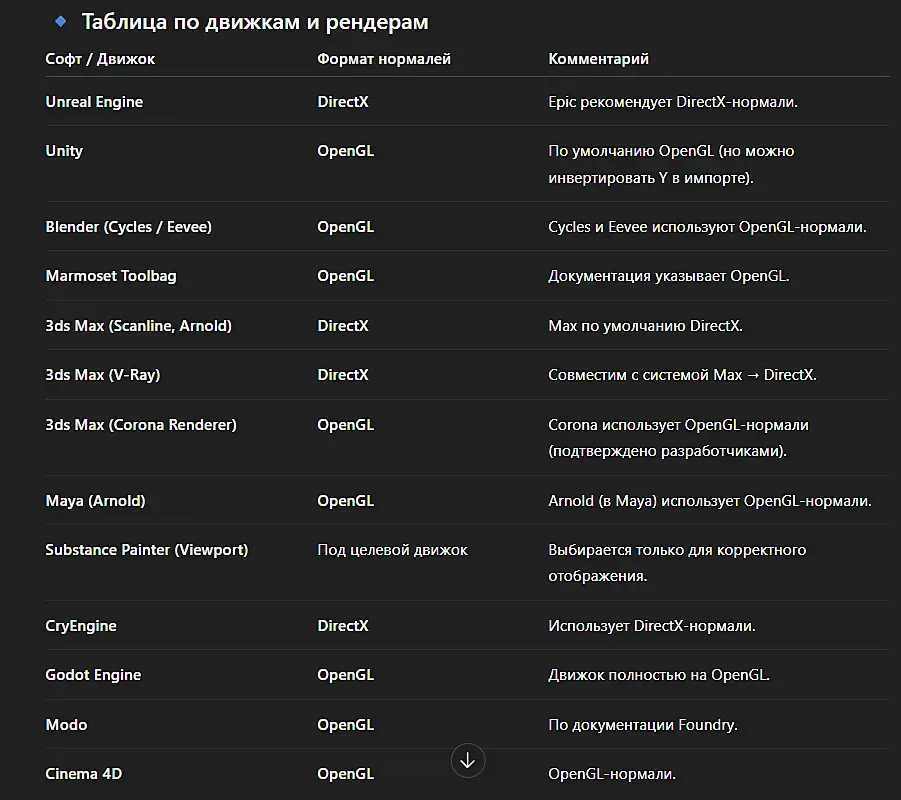Click the "Софт / Движок" column header

(x=100, y=59)
